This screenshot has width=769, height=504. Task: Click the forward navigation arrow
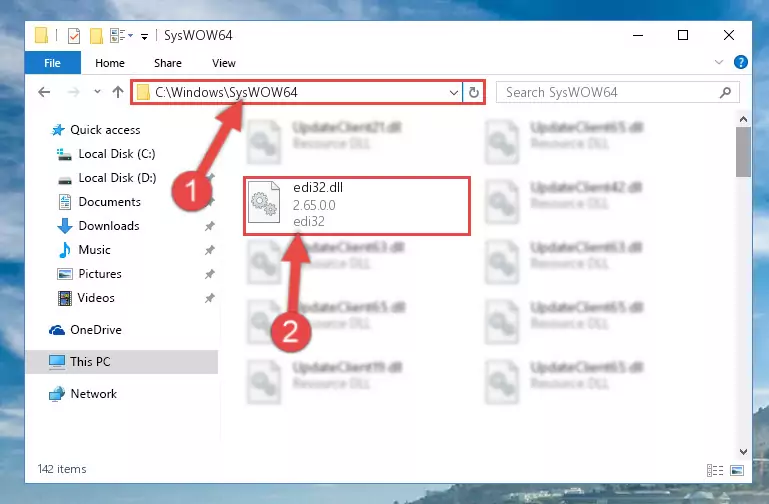74,92
